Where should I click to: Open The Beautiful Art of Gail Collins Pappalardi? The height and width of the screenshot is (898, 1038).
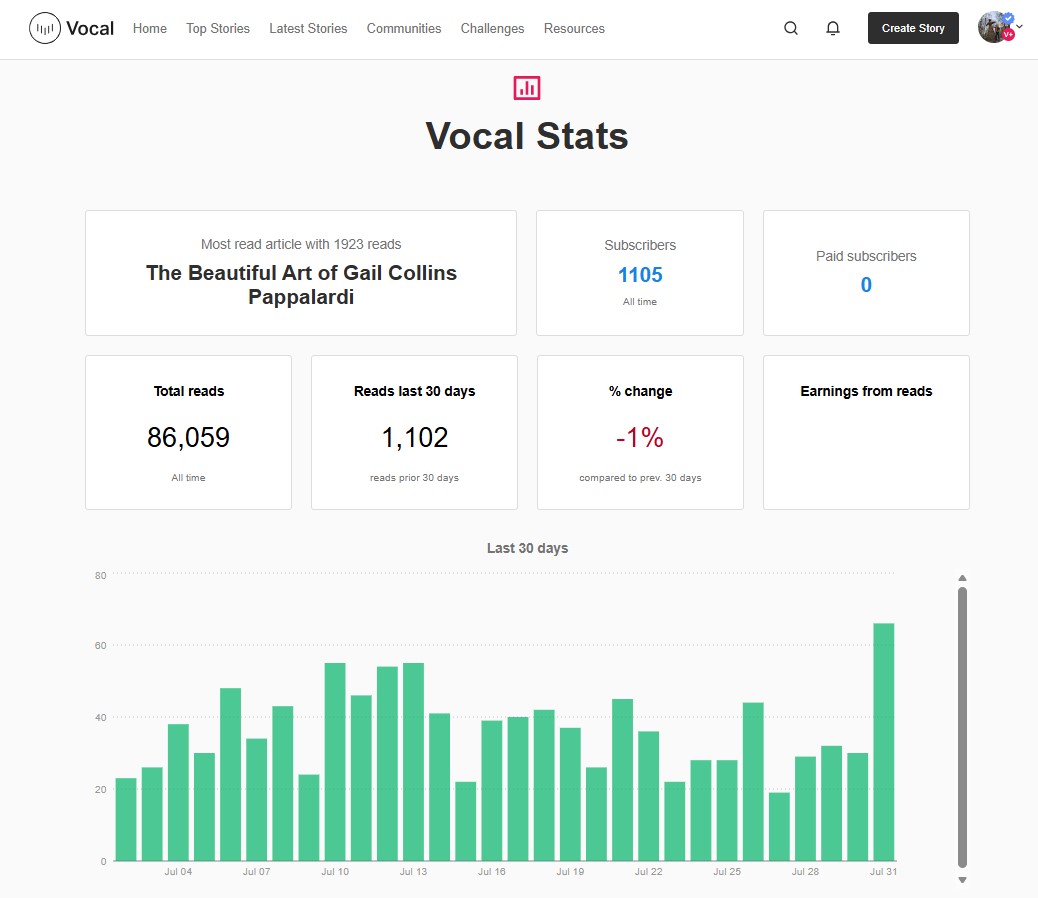click(301, 285)
